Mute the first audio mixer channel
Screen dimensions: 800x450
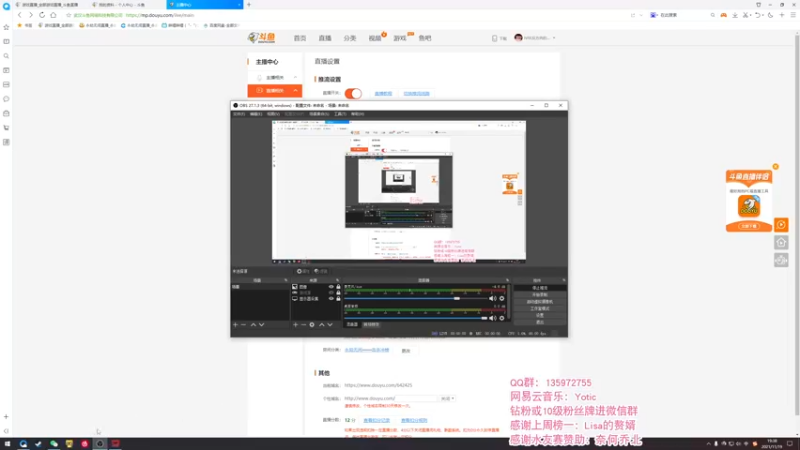point(492,298)
